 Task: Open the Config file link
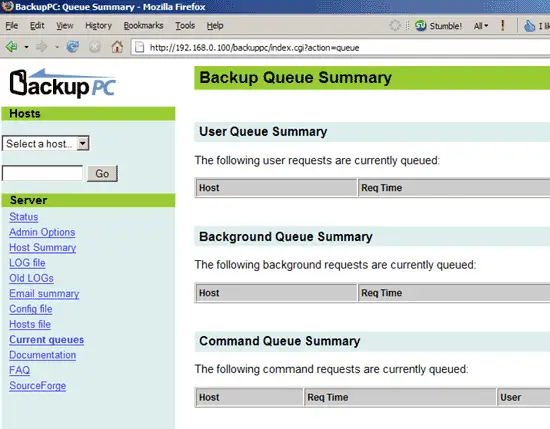(31, 309)
